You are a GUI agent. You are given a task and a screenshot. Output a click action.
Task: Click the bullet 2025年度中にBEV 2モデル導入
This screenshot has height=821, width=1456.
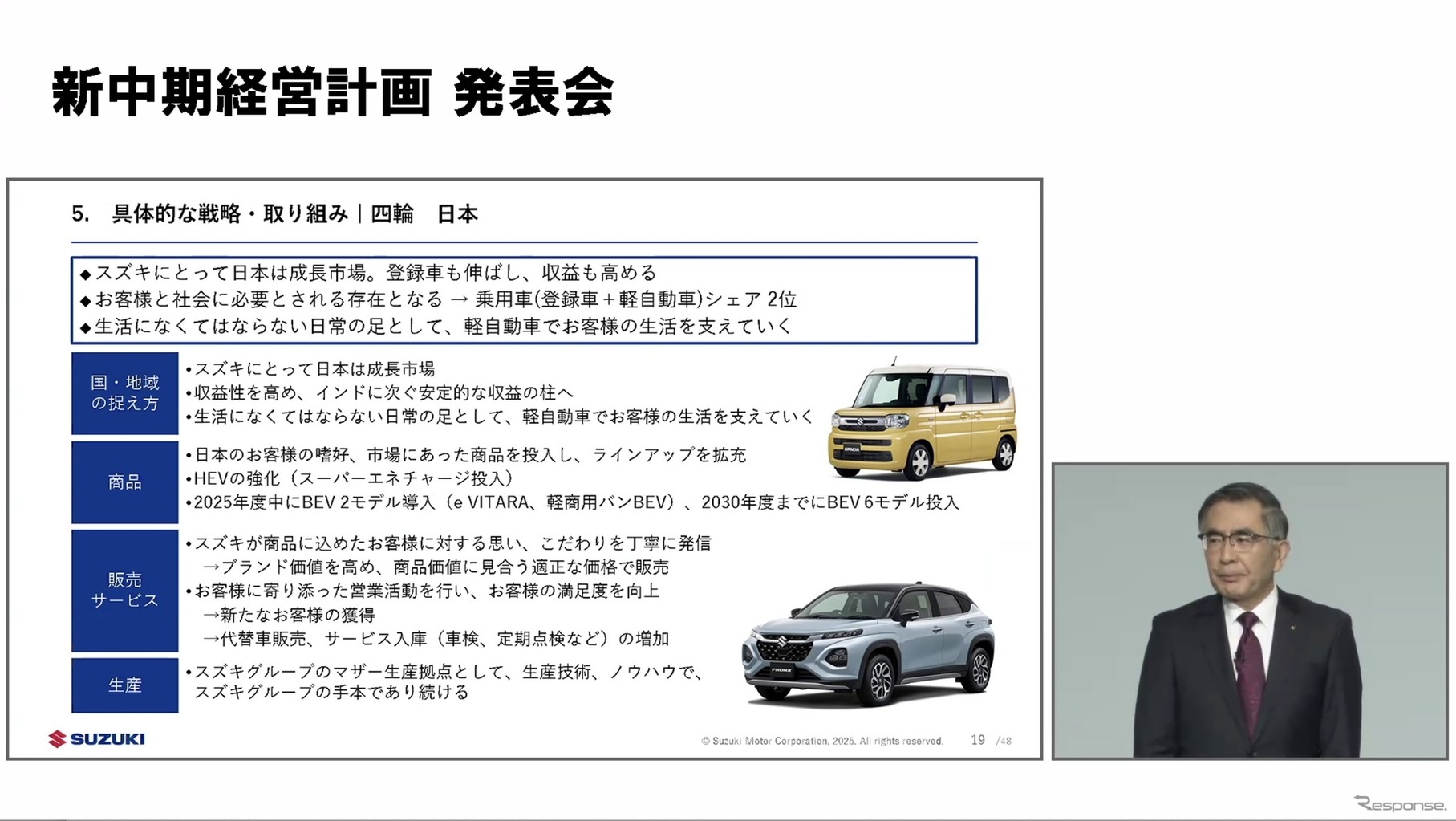pyautogui.click(x=573, y=502)
